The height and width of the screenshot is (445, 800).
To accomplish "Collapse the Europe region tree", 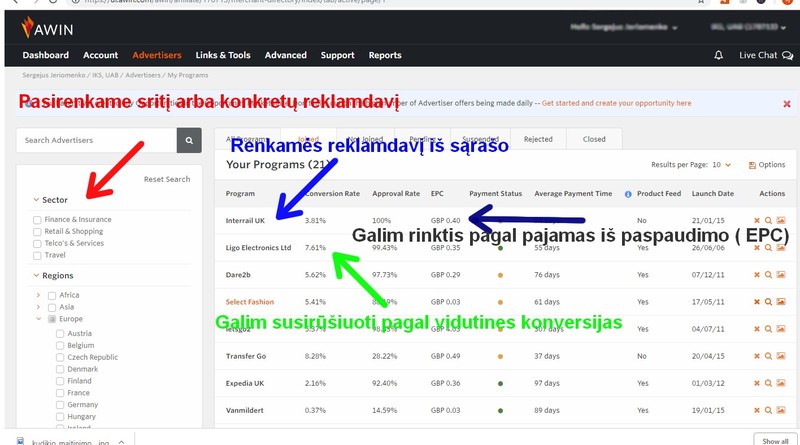I will coord(38,318).
